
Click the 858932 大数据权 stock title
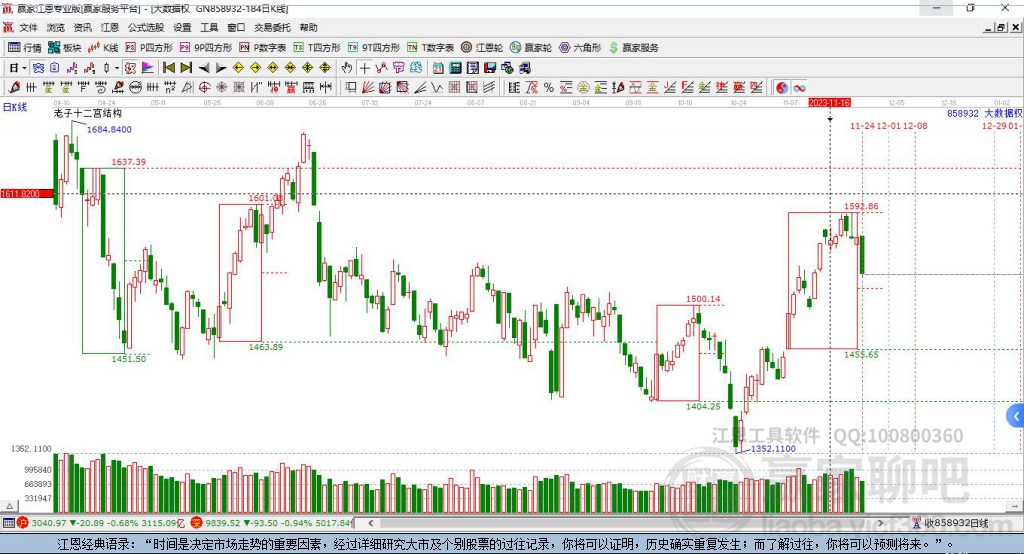coord(985,113)
